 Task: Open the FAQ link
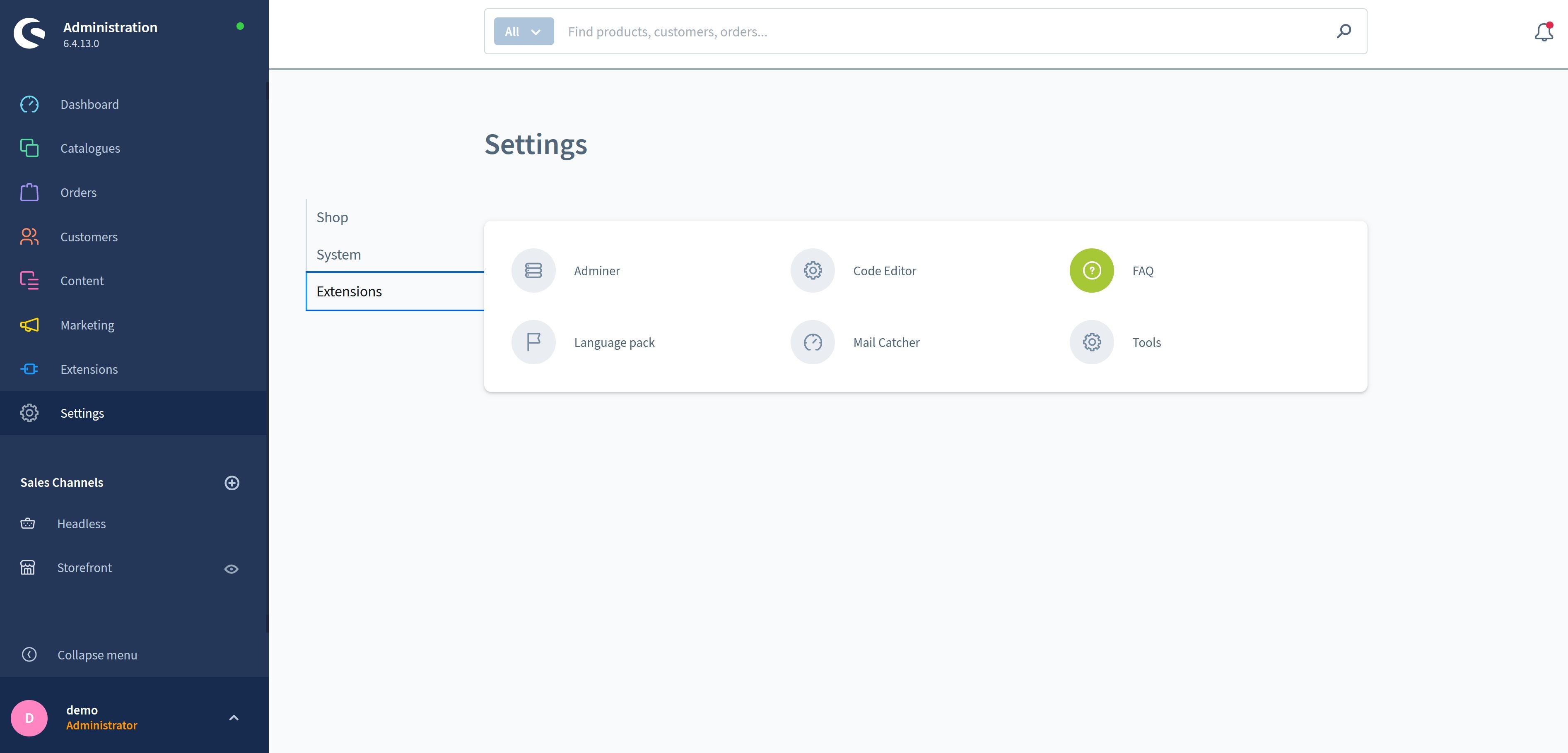(x=1143, y=271)
